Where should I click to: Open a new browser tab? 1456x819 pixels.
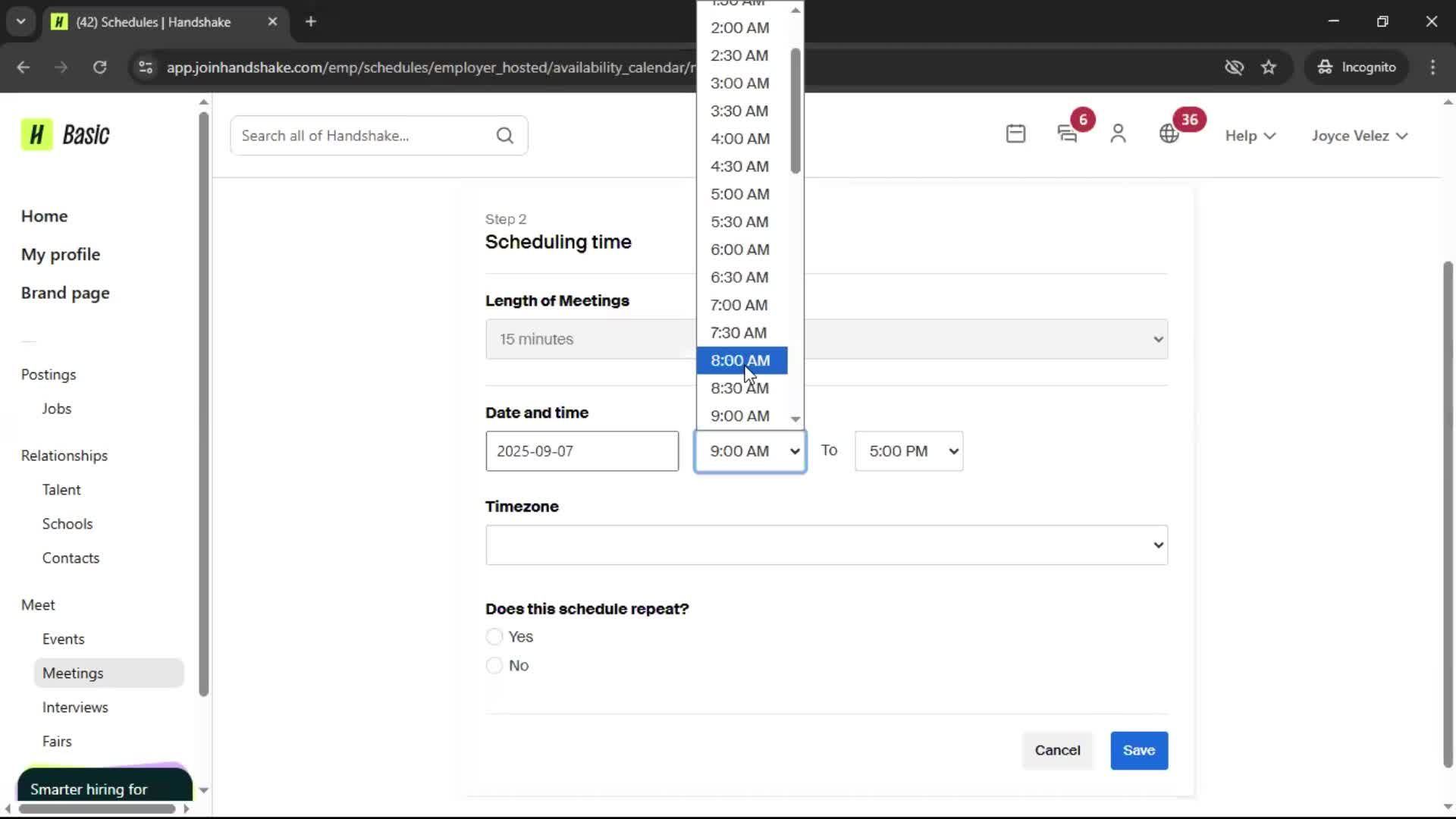[311, 21]
